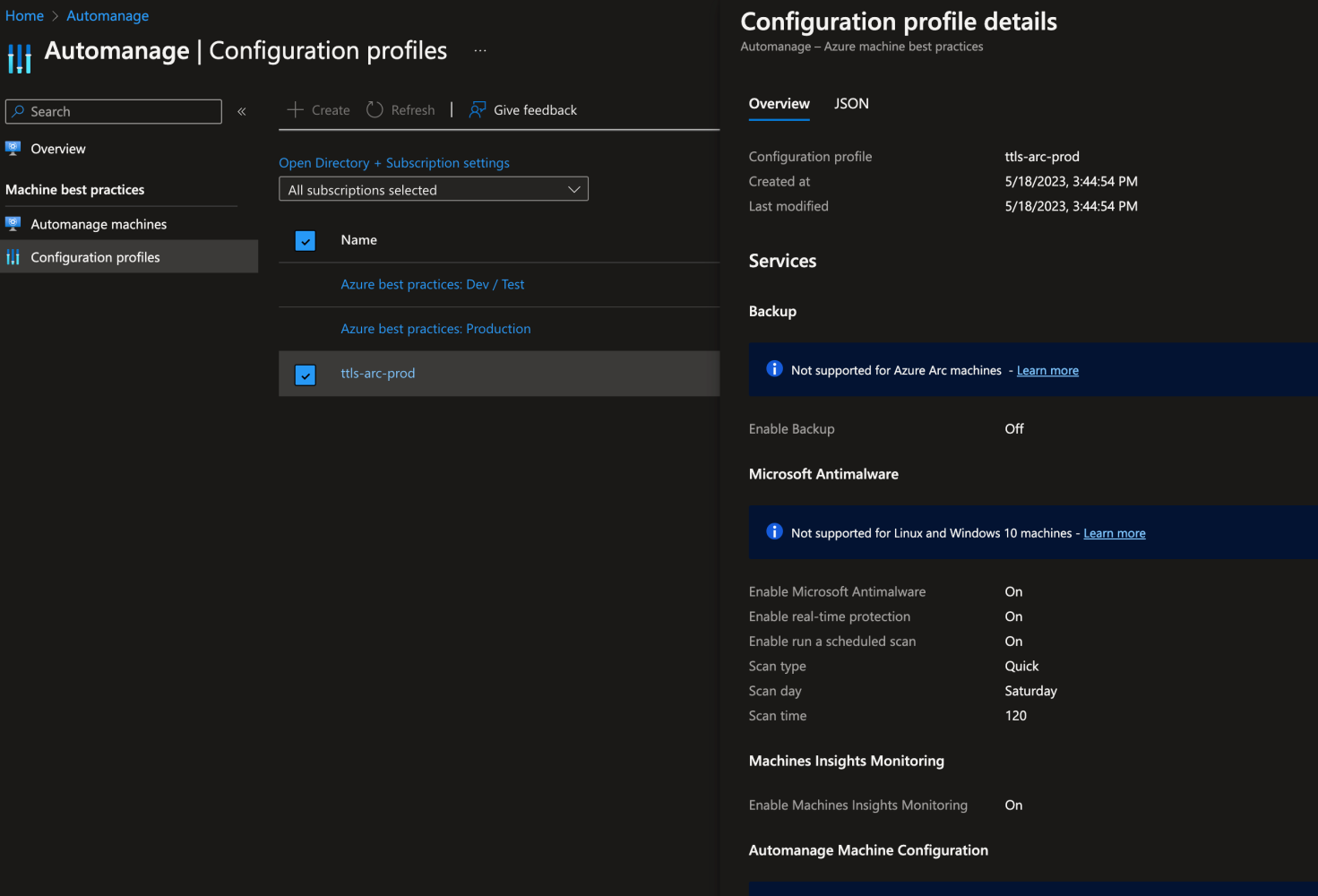The image size is (1318, 896).
Task: Click Learn more in Antimalware notice
Action: click(x=1115, y=533)
